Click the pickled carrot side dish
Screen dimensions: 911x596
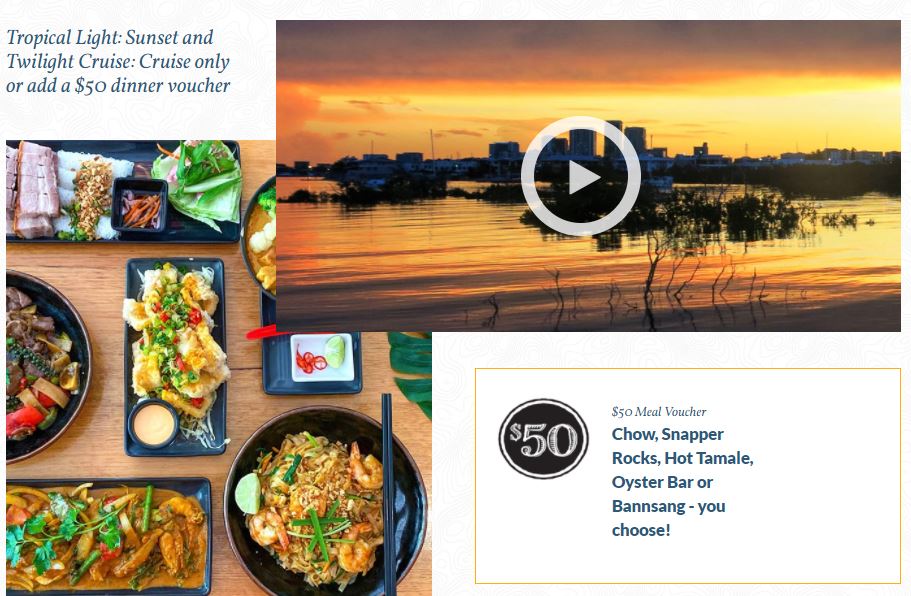point(139,205)
